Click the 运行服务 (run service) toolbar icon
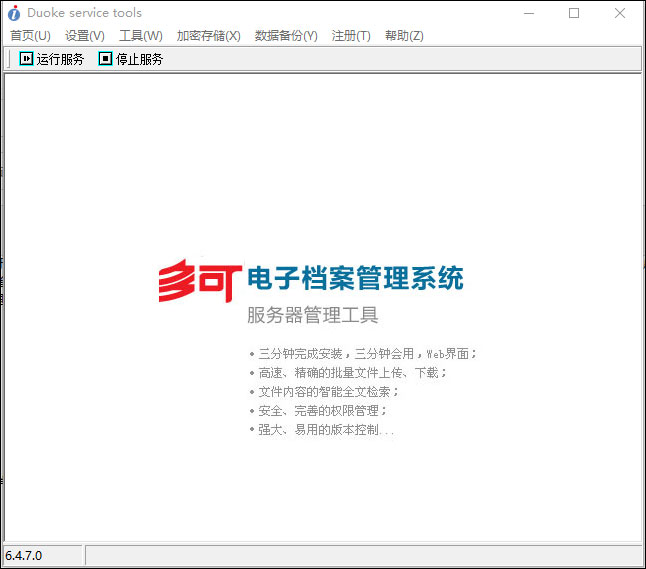The image size is (646, 569). 27,59
